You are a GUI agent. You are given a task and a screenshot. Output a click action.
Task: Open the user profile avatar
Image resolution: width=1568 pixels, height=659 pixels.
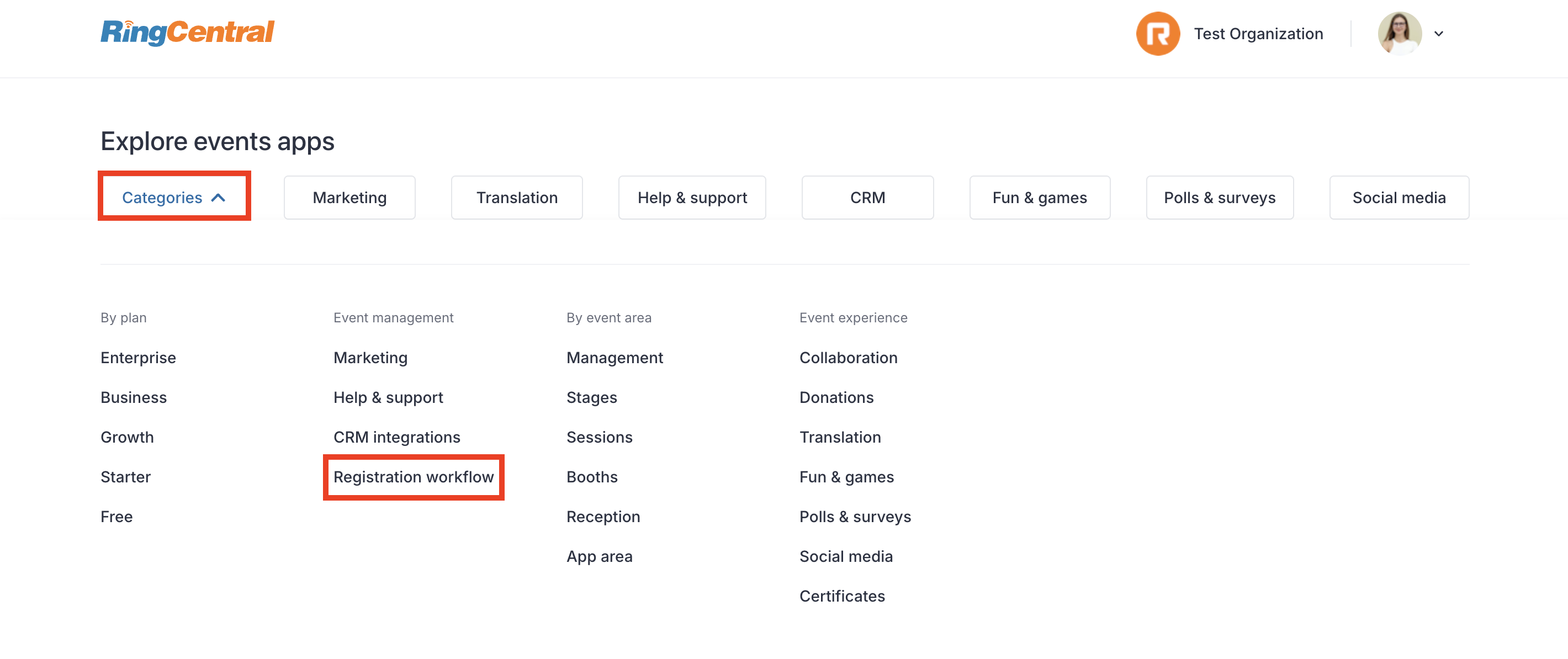[x=1400, y=34]
